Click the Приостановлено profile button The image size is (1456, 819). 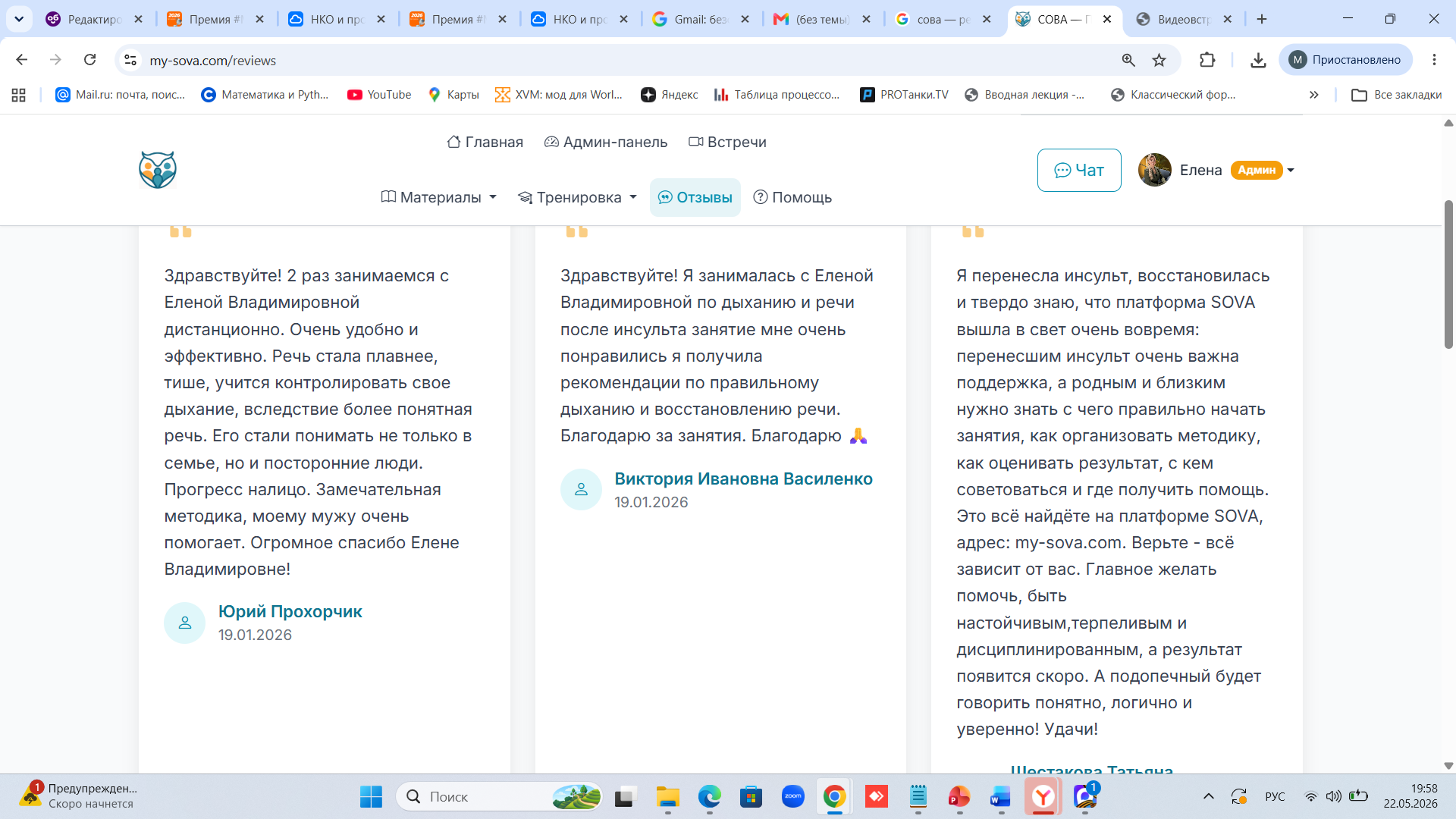(1345, 60)
